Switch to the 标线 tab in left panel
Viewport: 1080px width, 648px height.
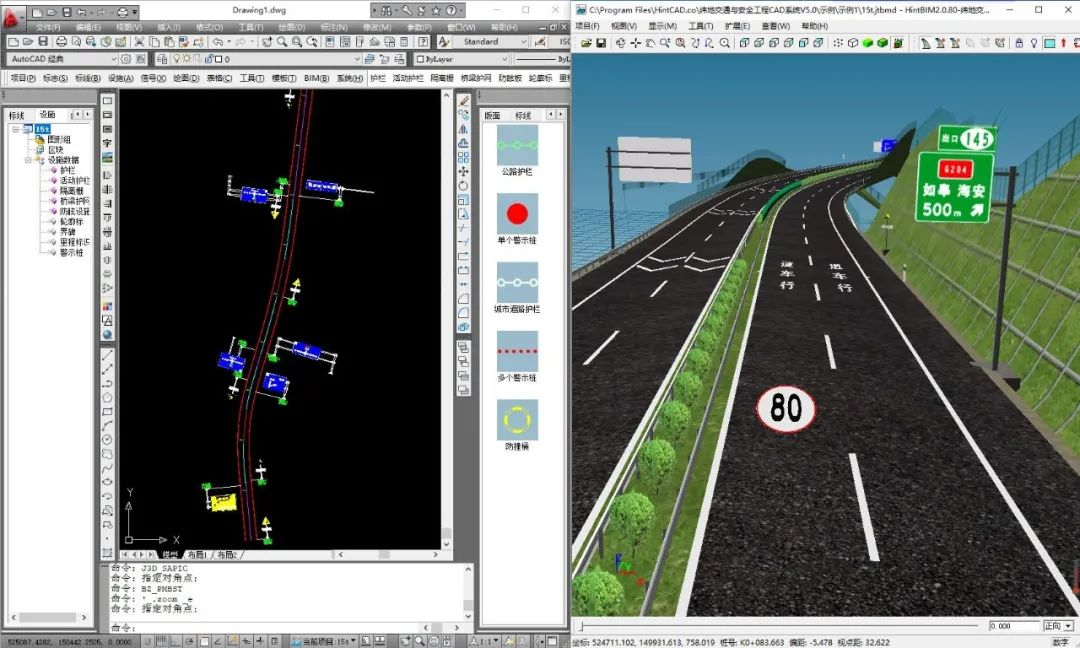[17, 115]
